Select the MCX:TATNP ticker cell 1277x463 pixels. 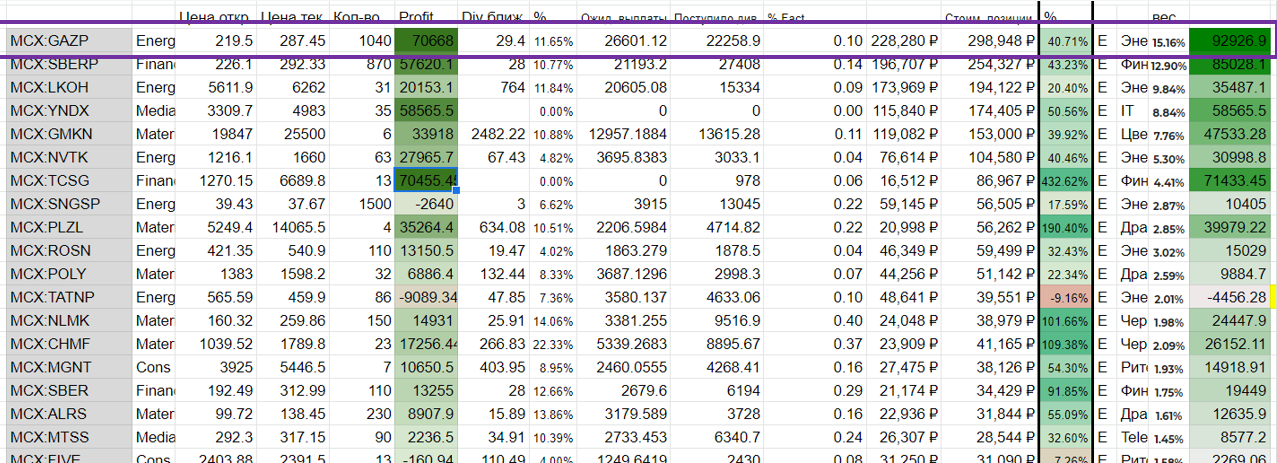(x=69, y=296)
